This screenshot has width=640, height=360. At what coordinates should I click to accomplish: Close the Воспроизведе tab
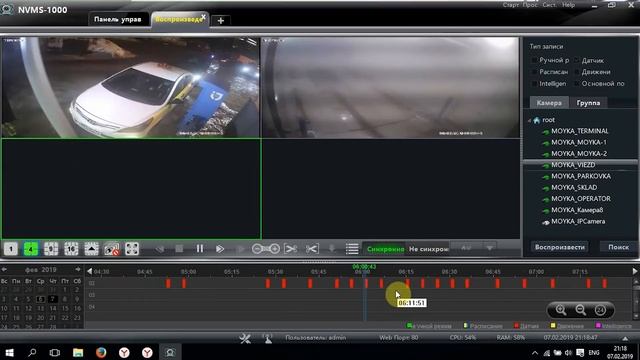coord(203,17)
